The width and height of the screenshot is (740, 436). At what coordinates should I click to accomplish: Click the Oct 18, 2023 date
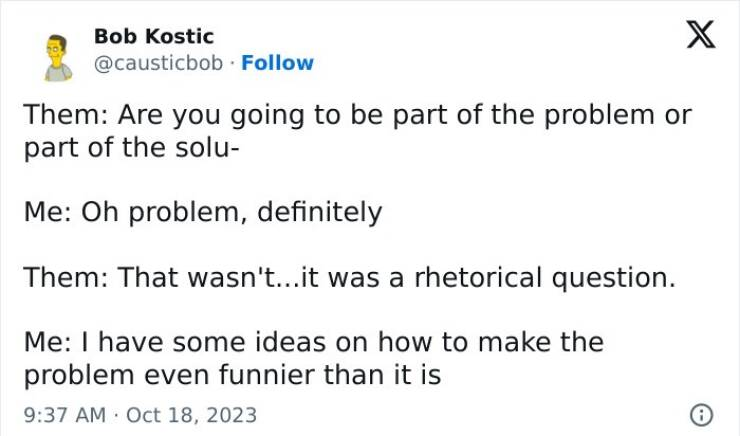191,415
